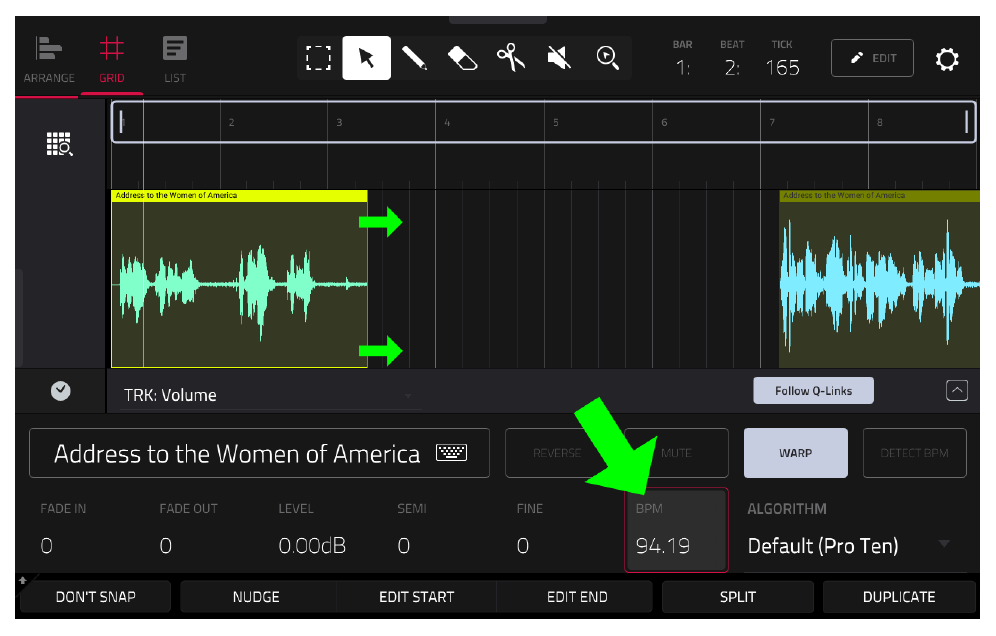The width and height of the screenshot is (996, 636).
Task: Click the Edit End button
Action: pos(577,597)
